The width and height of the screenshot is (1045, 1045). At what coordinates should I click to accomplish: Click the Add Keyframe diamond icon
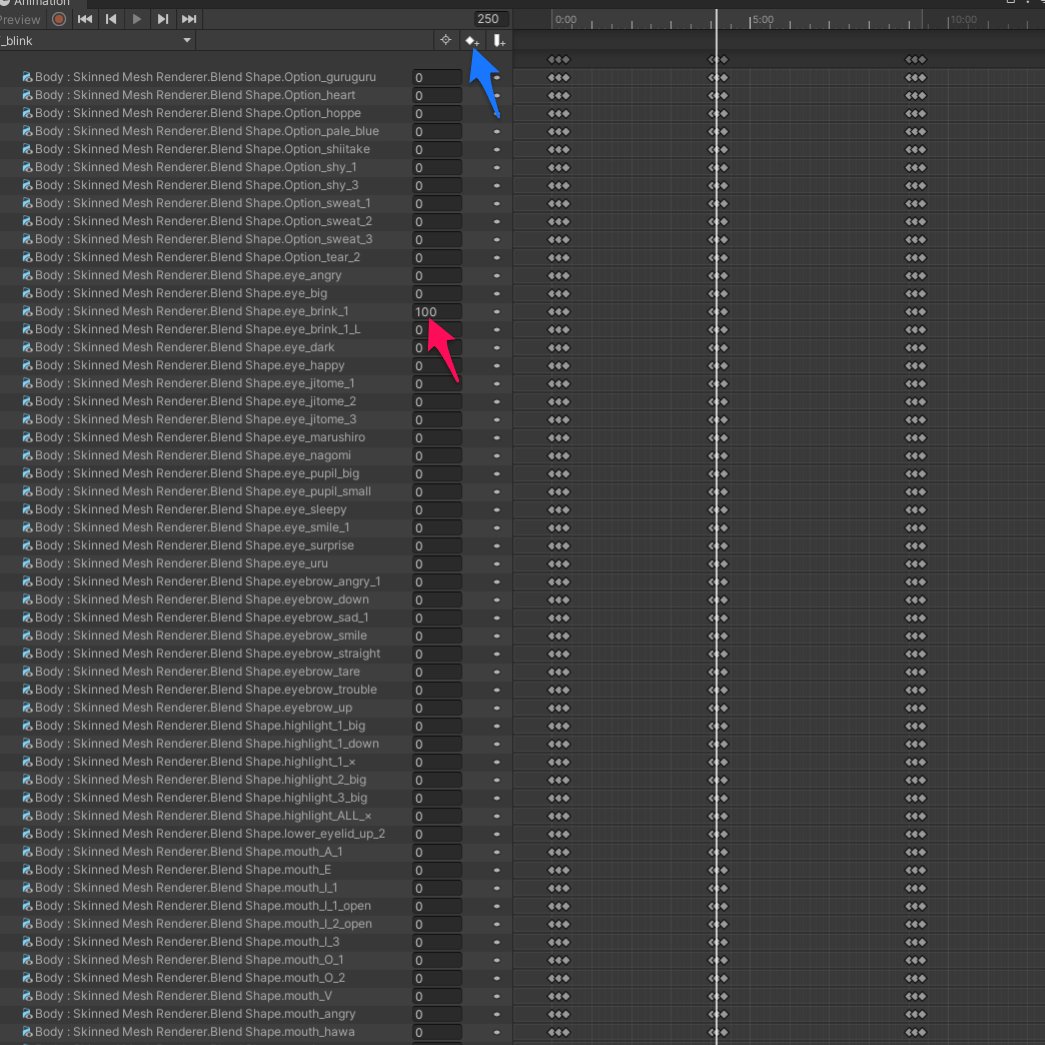pyautogui.click(x=472, y=41)
